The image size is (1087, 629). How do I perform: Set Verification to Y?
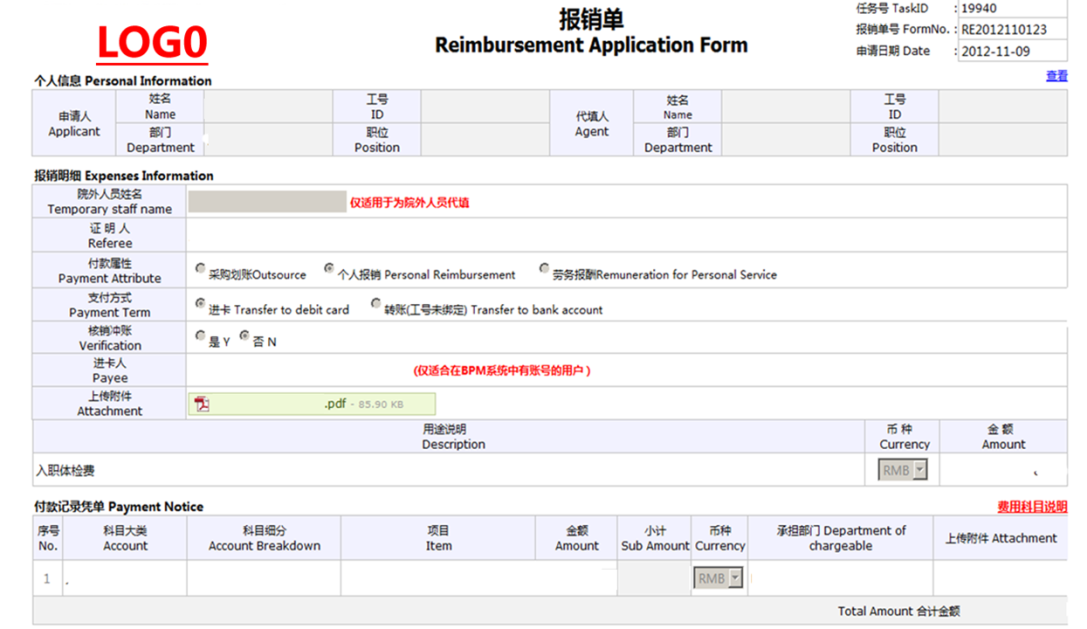pyautogui.click(x=201, y=337)
